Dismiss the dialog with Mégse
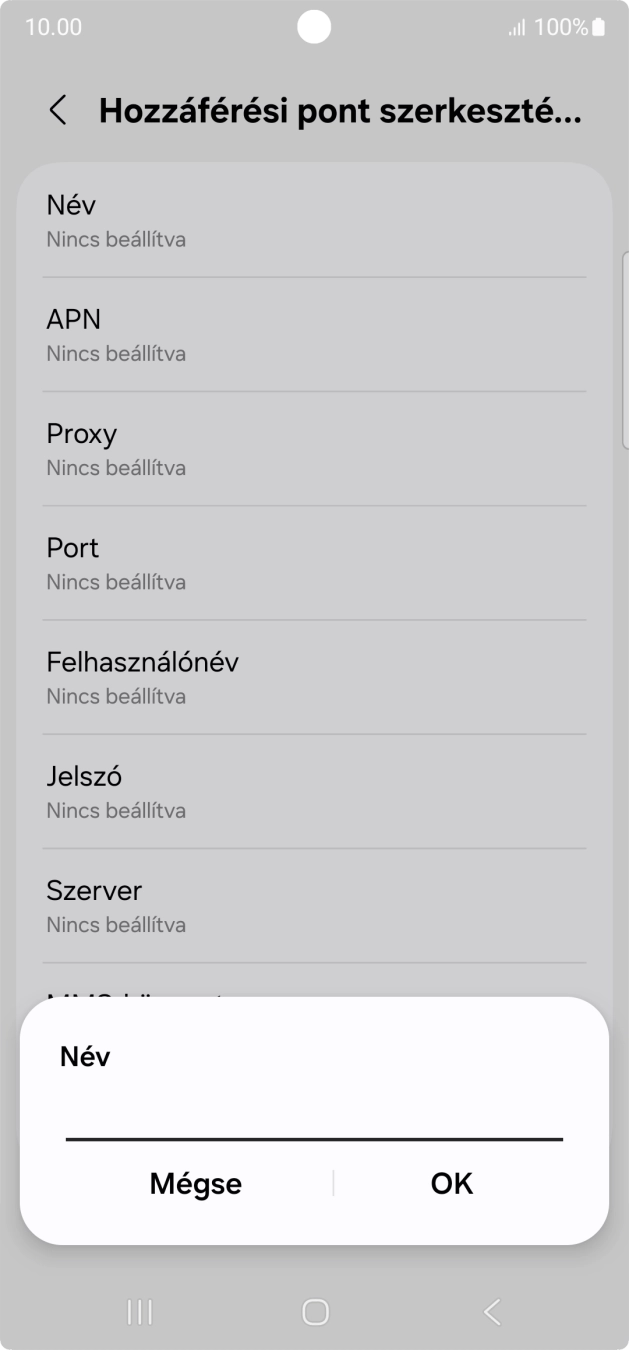Viewport: 629px width, 1350px height. pyautogui.click(x=195, y=1184)
